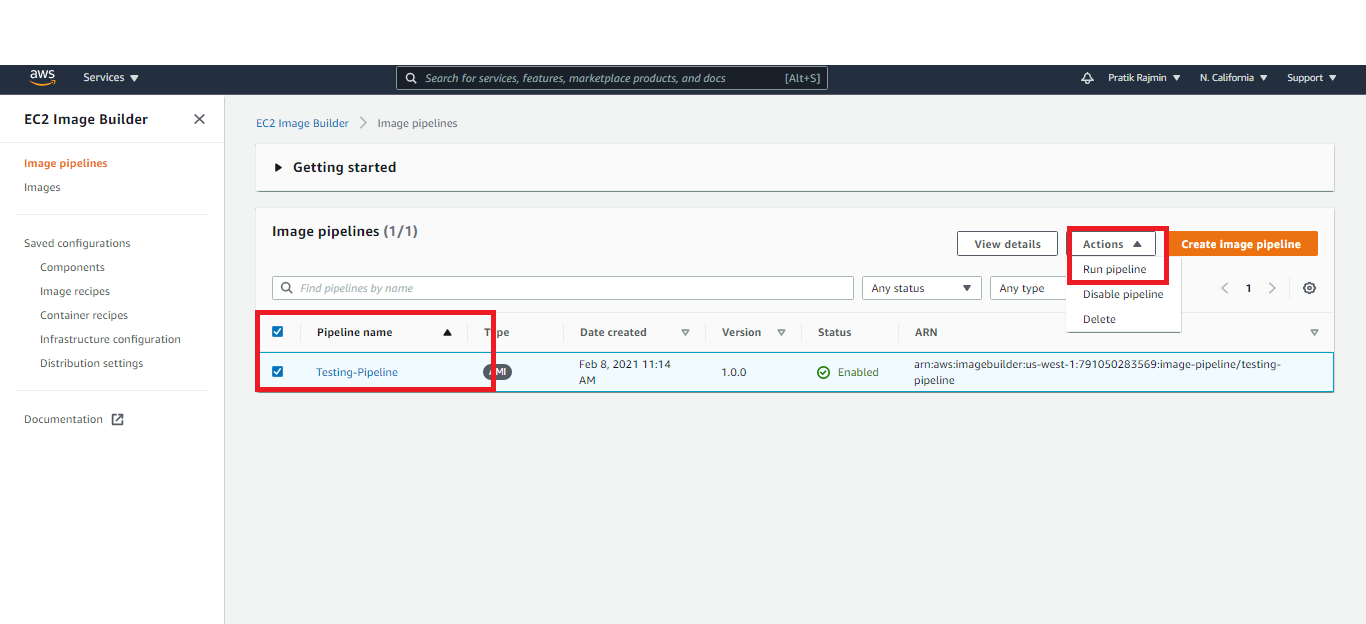Select Disable pipeline from Actions menu
Image resolution: width=1366 pixels, height=624 pixels.
click(1123, 294)
